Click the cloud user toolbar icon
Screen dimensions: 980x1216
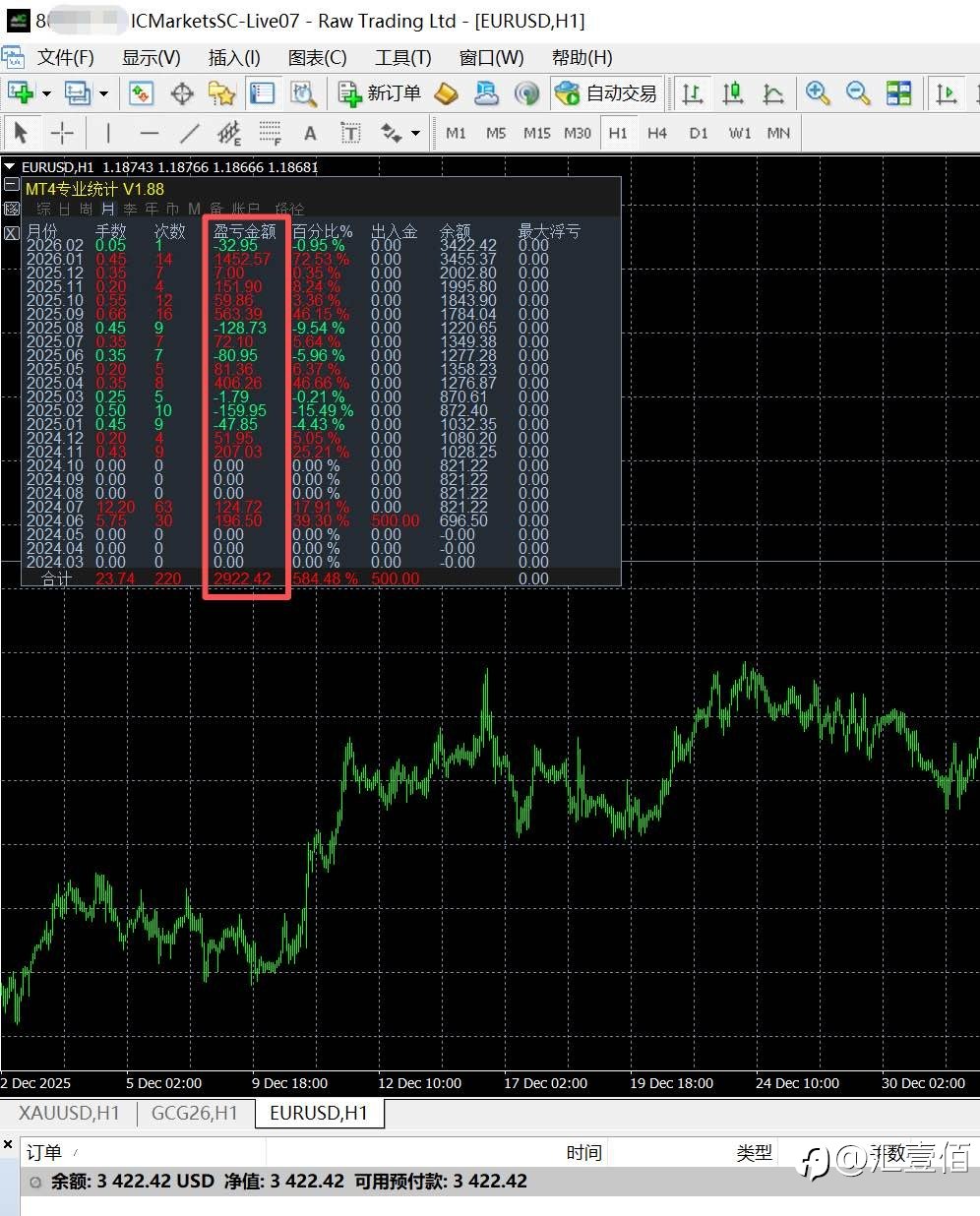(486, 93)
